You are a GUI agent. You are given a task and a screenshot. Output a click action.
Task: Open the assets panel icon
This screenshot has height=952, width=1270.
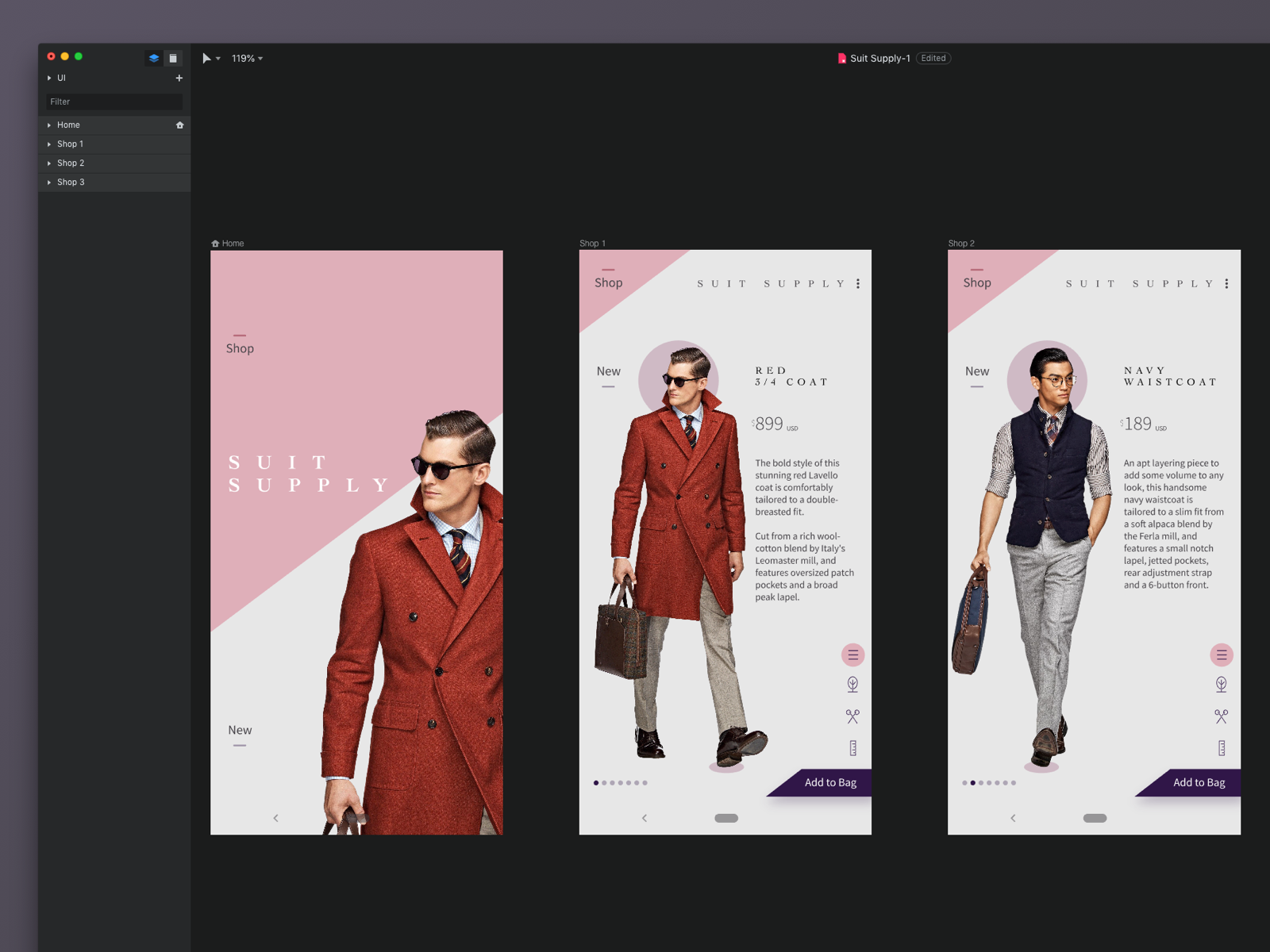173,58
